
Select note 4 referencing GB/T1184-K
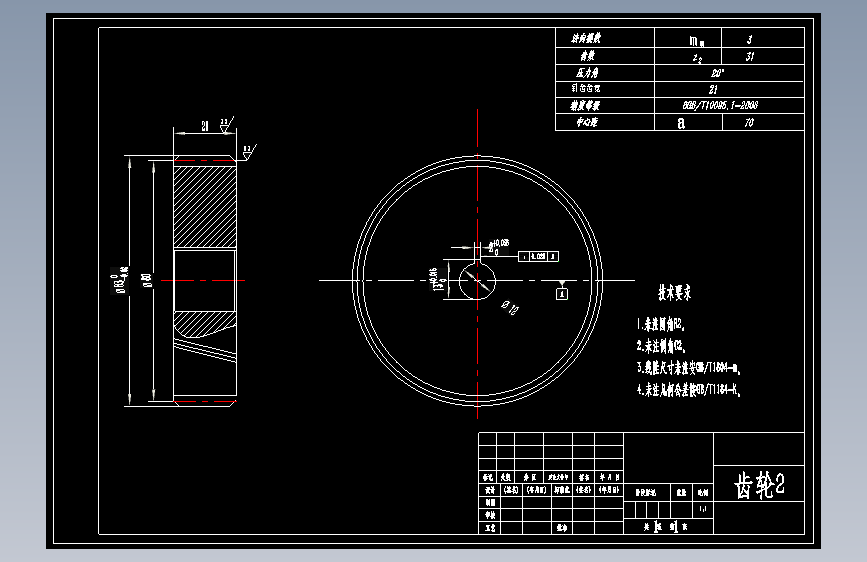coord(688,390)
